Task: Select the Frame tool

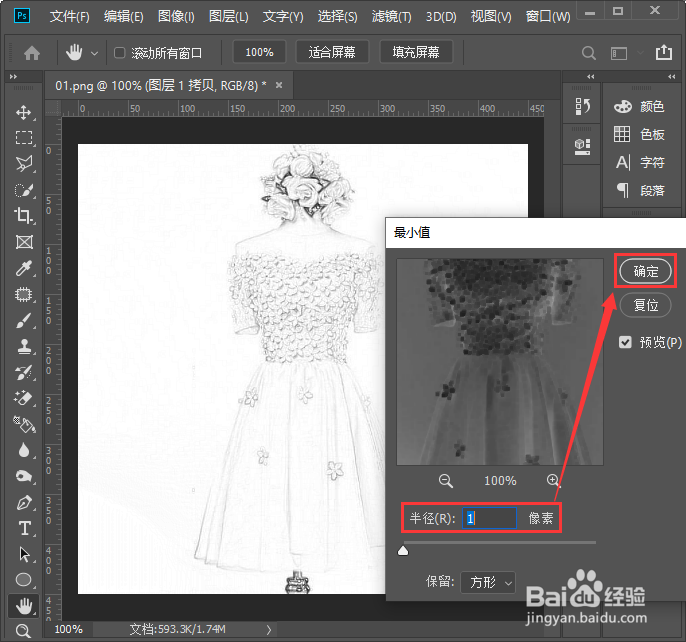Action: [24, 242]
